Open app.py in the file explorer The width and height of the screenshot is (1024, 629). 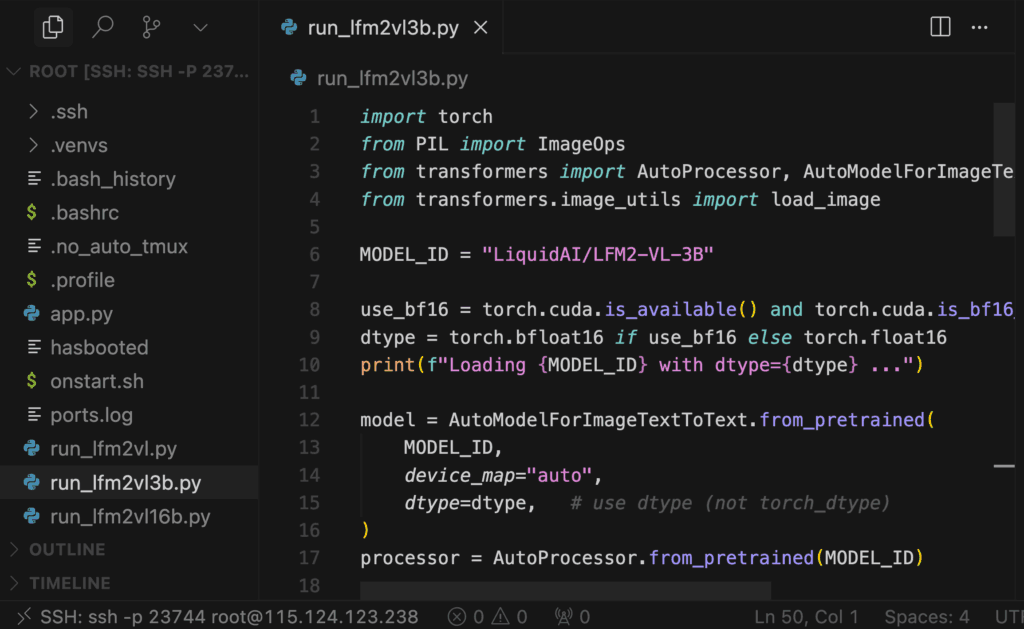81,314
